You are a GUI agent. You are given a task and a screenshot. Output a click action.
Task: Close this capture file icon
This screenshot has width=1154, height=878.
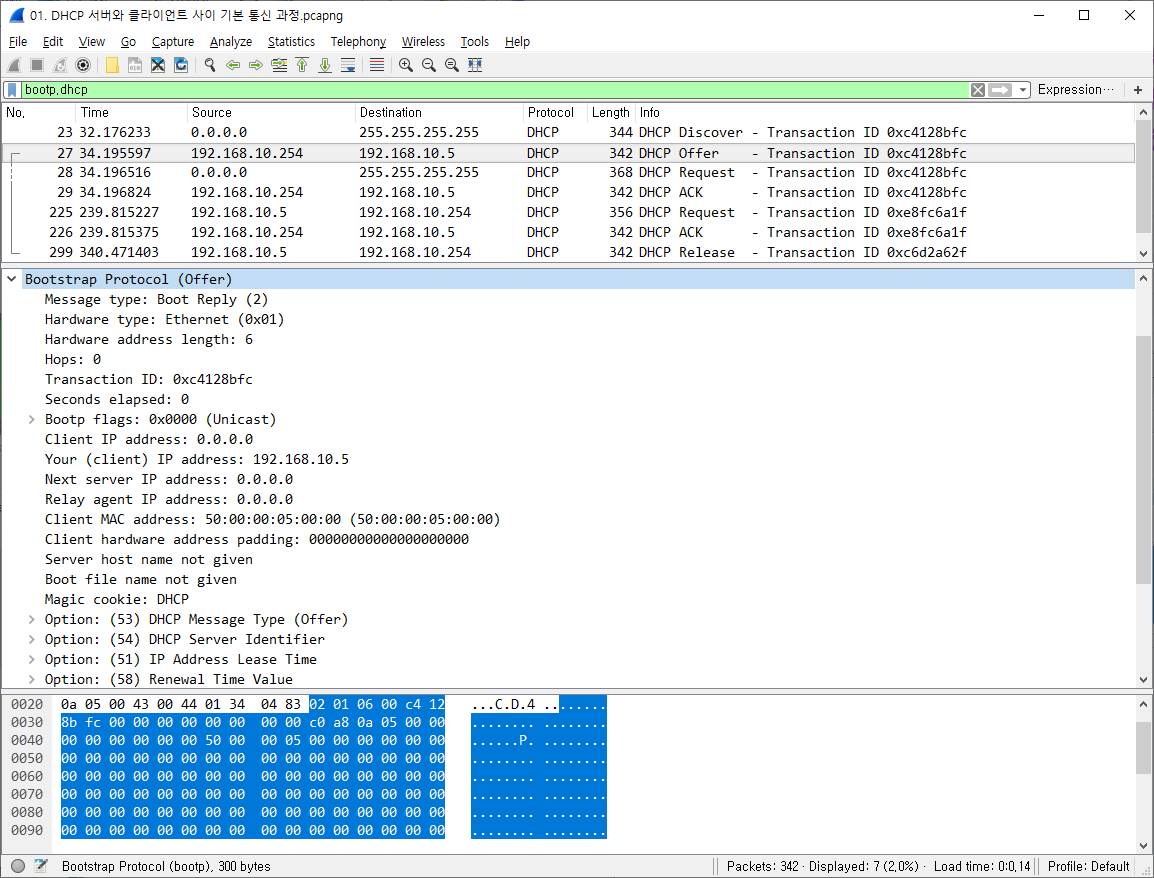[x=157, y=66]
